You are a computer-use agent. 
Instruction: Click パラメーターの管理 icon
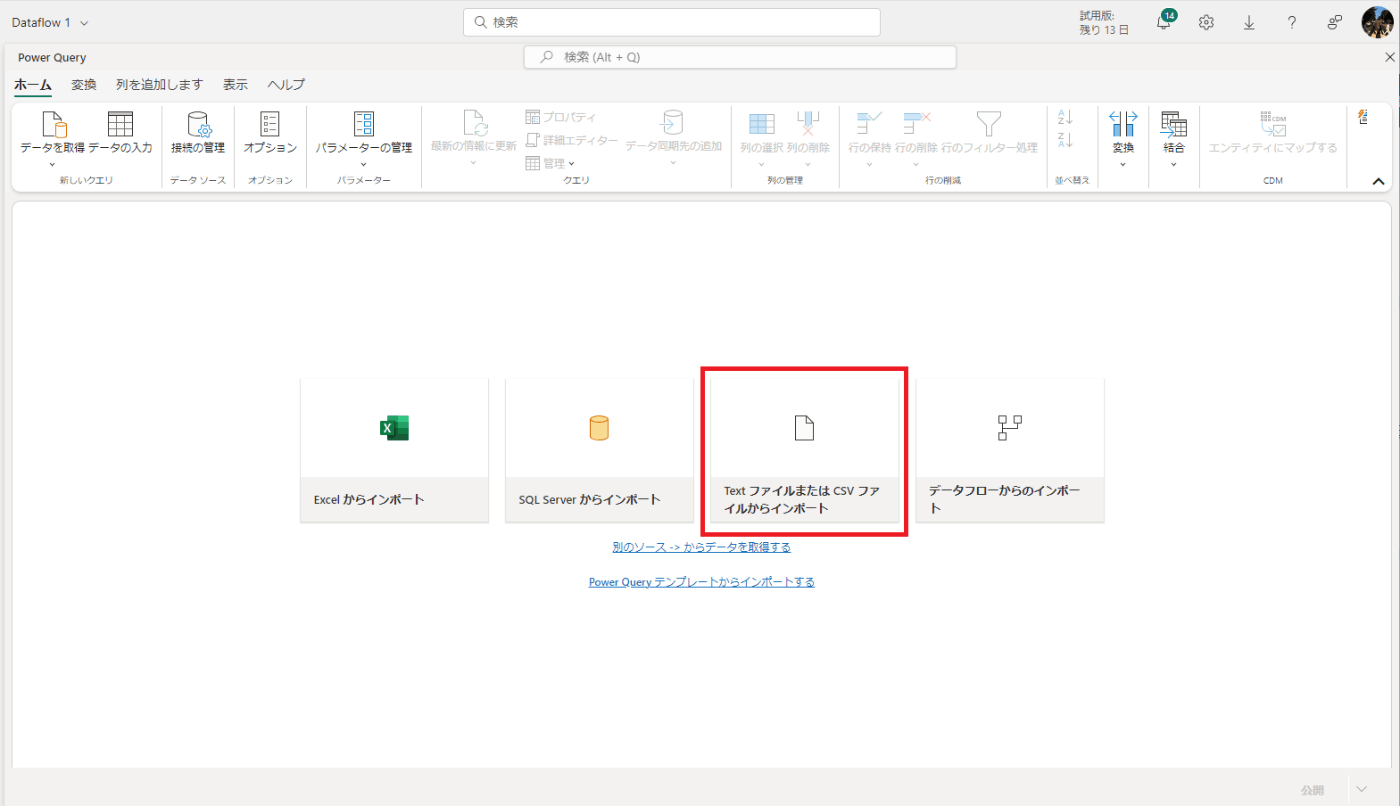click(x=364, y=124)
